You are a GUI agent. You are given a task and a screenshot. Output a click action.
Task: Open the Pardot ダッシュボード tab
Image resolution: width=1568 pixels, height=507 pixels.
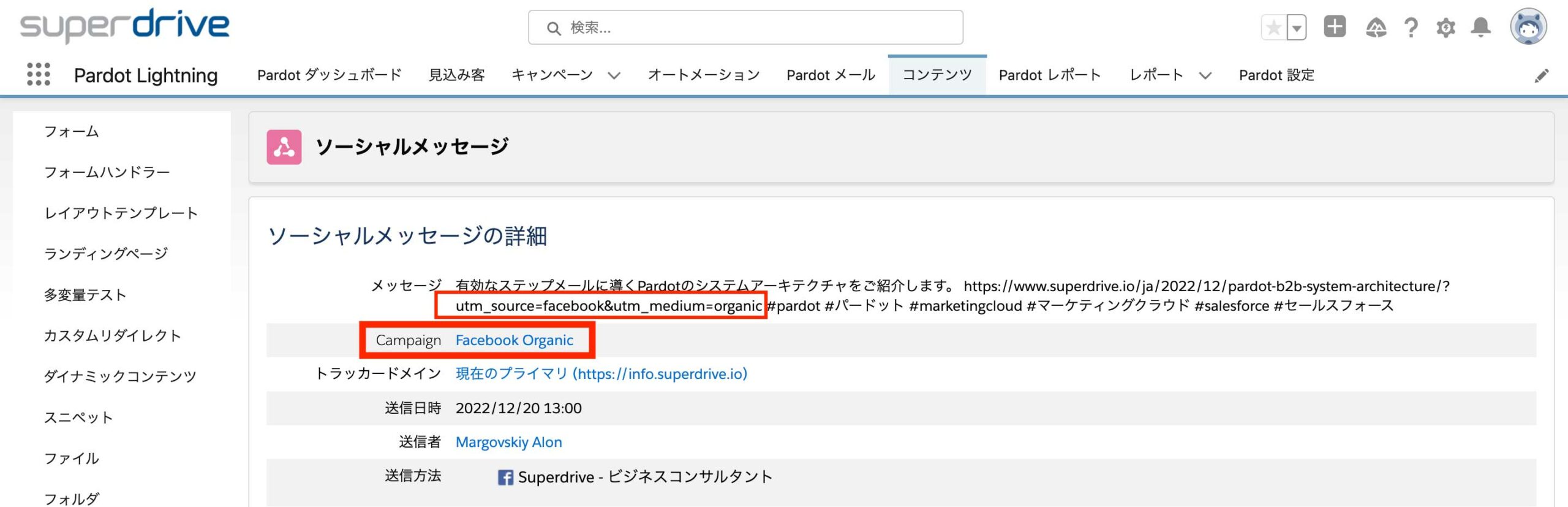point(330,75)
